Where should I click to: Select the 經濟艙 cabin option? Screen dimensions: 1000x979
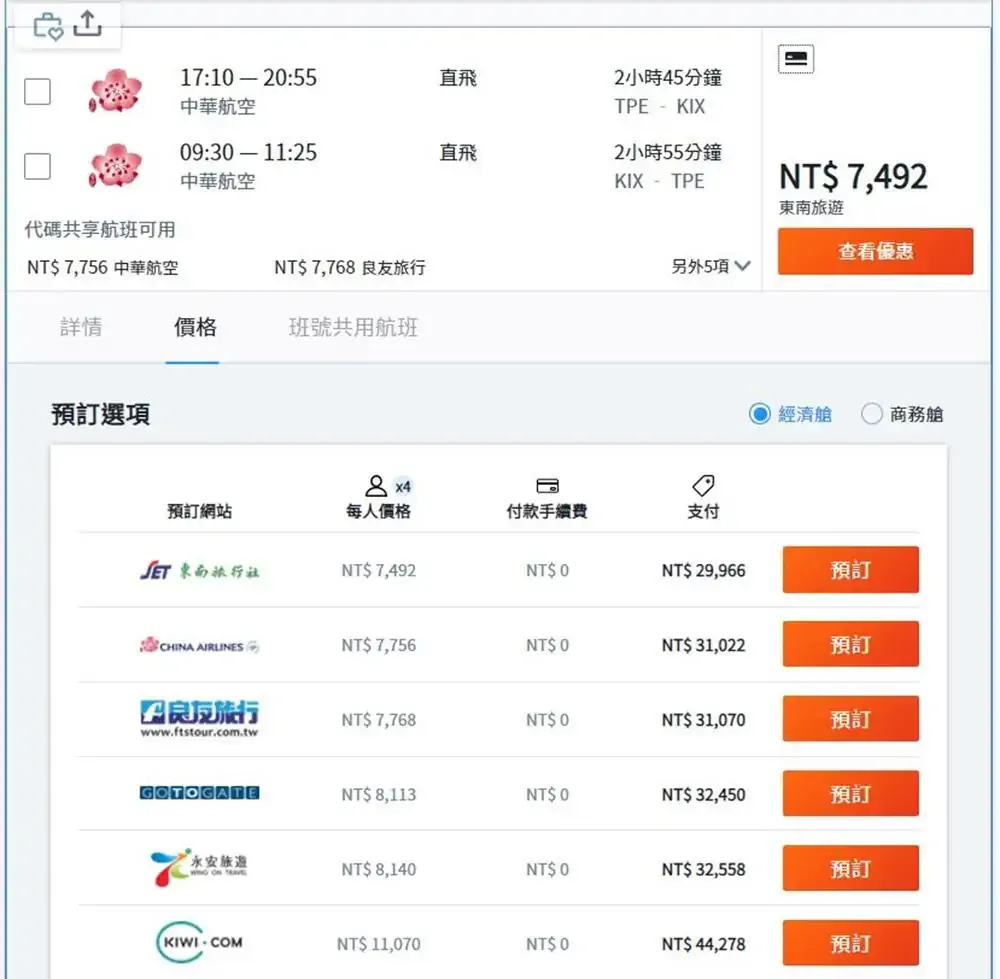click(x=791, y=414)
